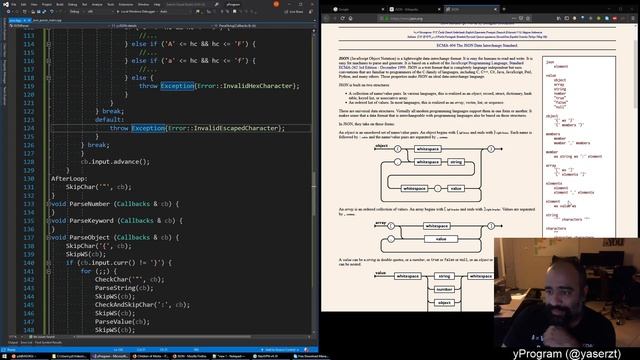Switch to the Output panel tab
The image size is (640, 360).
[13, 342]
